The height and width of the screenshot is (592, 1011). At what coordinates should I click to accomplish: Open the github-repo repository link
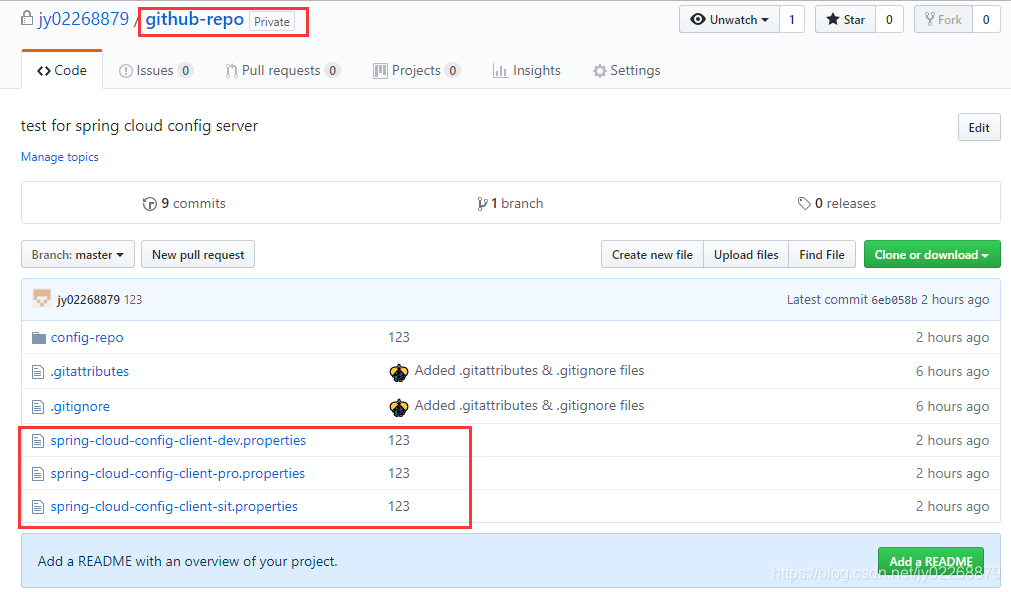tap(195, 19)
